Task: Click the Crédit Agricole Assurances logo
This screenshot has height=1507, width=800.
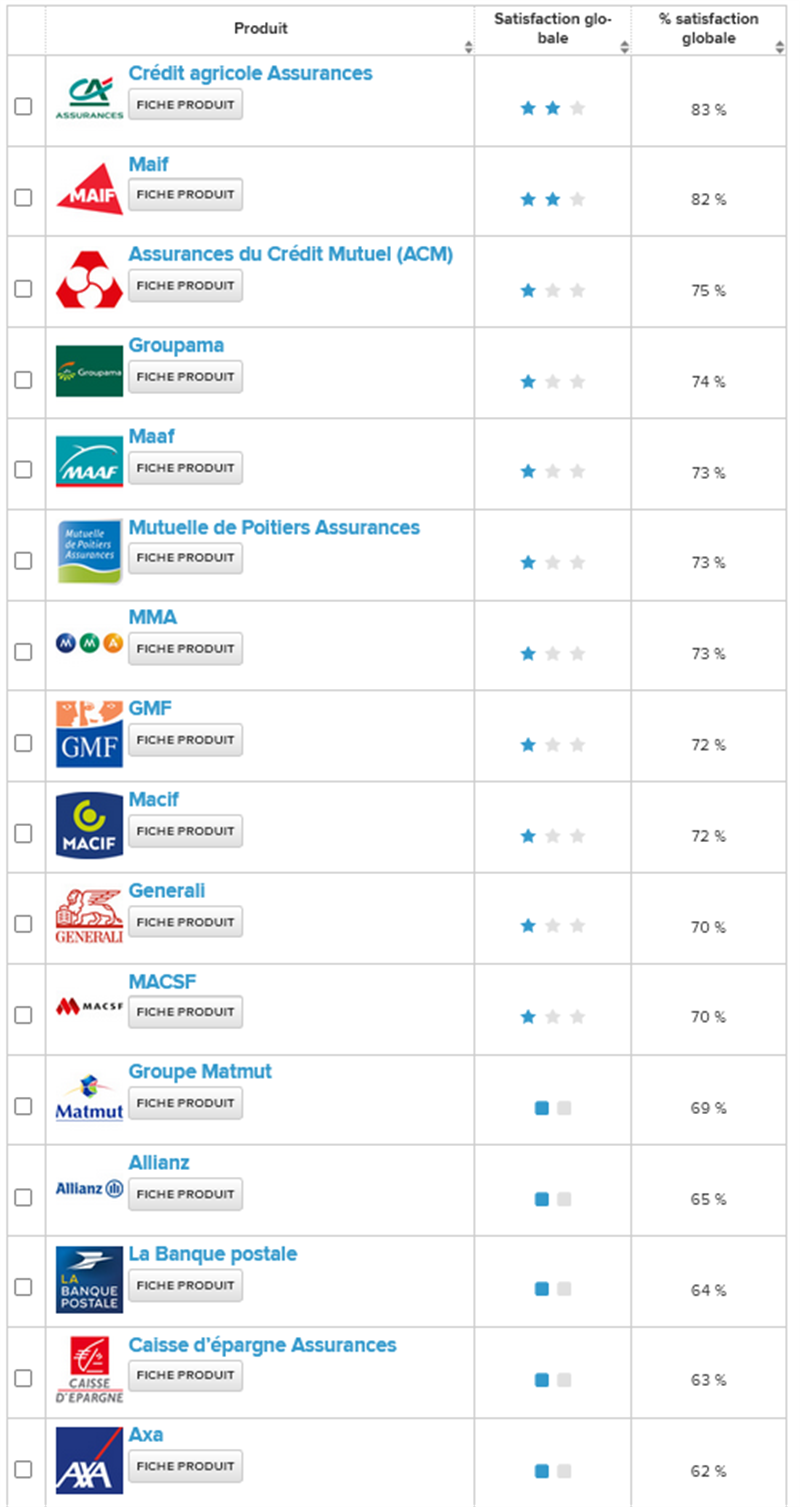Action: [x=89, y=98]
